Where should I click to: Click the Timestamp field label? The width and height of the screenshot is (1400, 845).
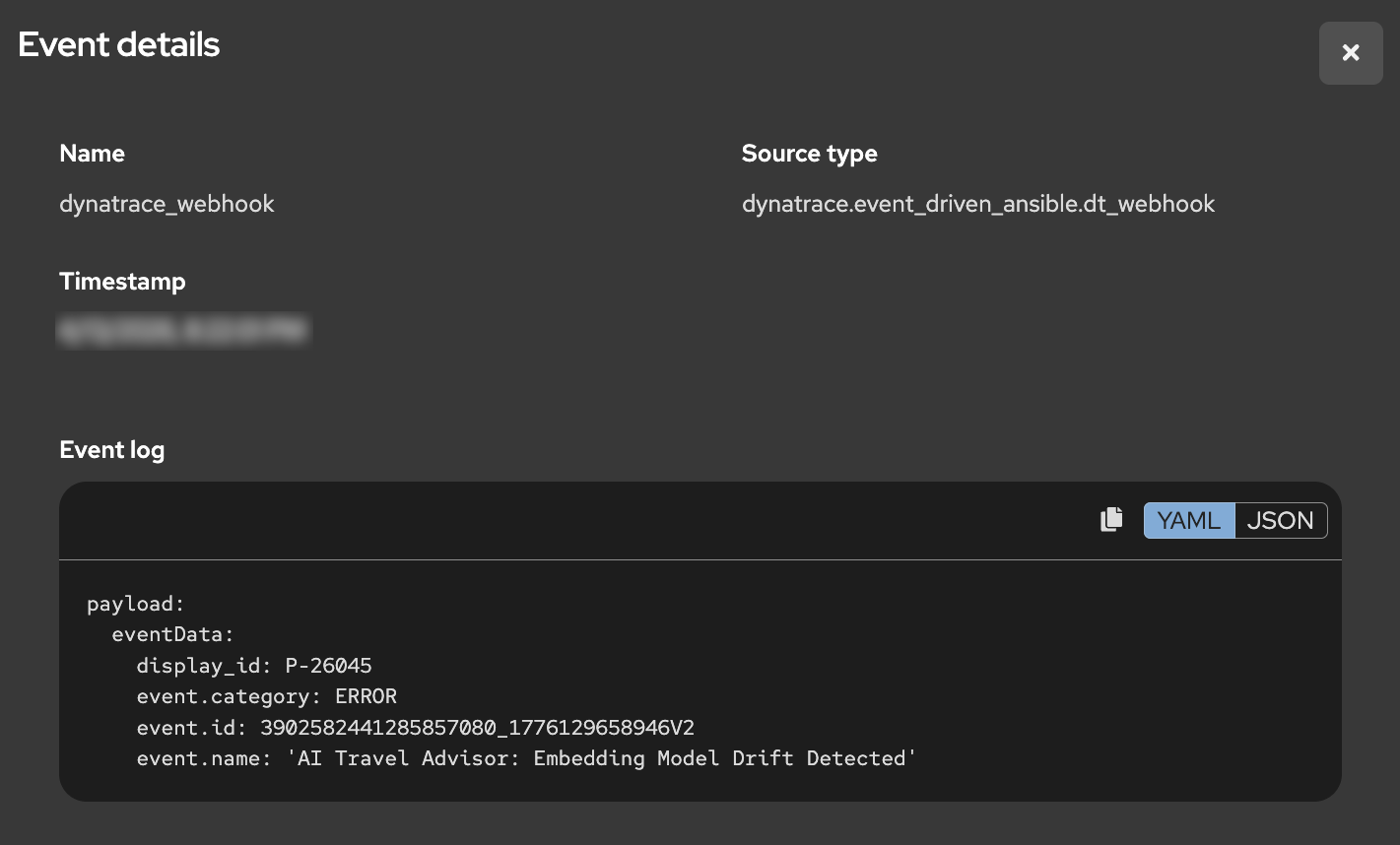coord(122,282)
